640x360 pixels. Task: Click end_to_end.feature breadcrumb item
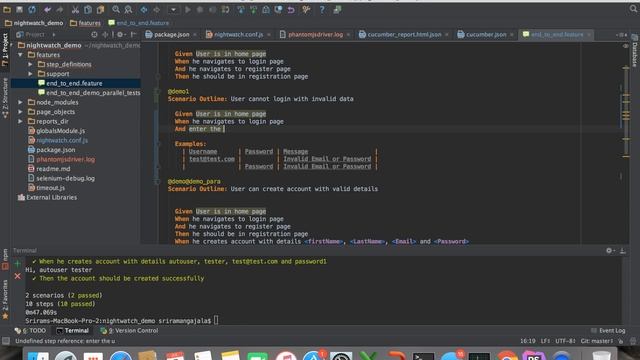coord(138,23)
